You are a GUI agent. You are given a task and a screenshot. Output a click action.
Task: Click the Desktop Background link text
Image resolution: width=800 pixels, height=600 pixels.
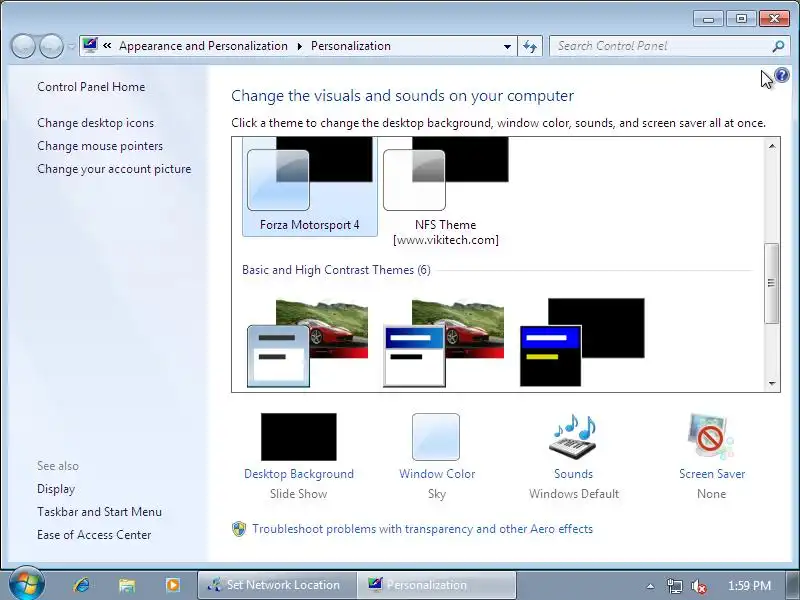[299, 474]
